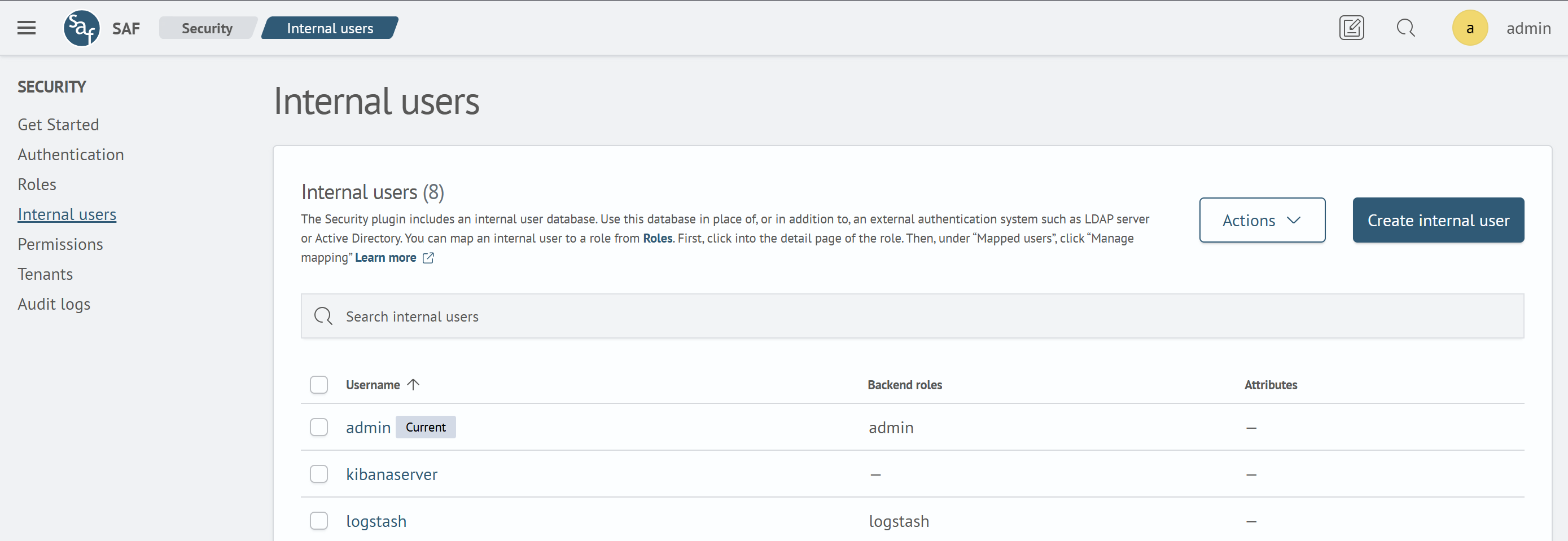Click the Username sort arrow
Image resolution: width=1568 pixels, height=541 pixels.
coord(414,385)
